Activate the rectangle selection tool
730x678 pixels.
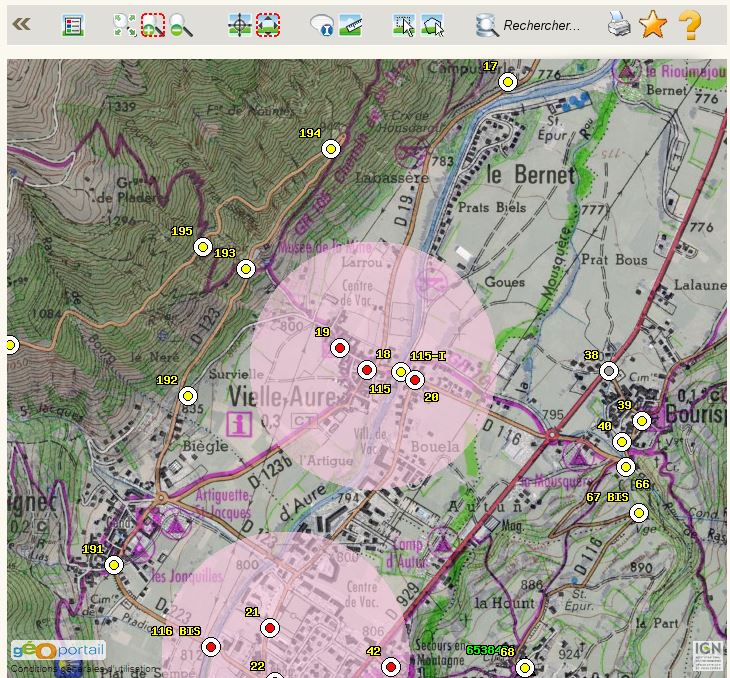point(404,25)
